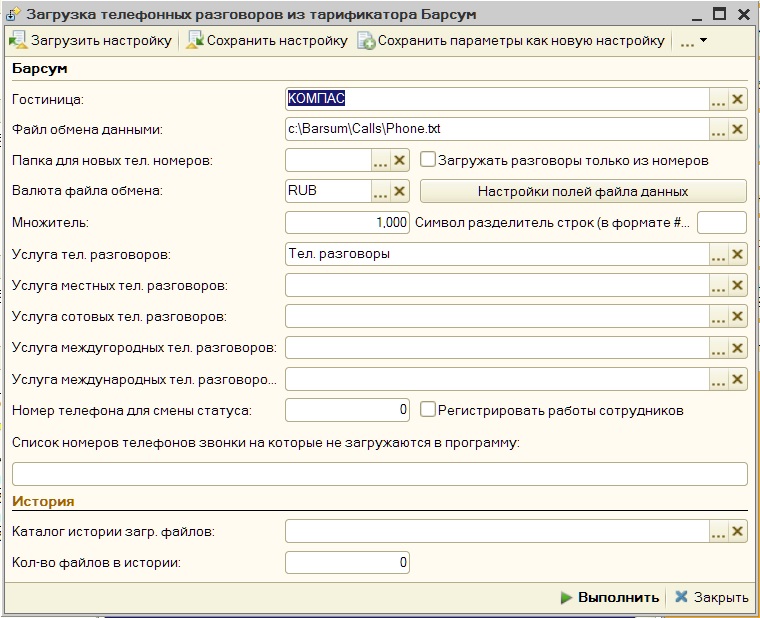
Task: Click Номер телефона для смены статуса field
Action: point(348,410)
